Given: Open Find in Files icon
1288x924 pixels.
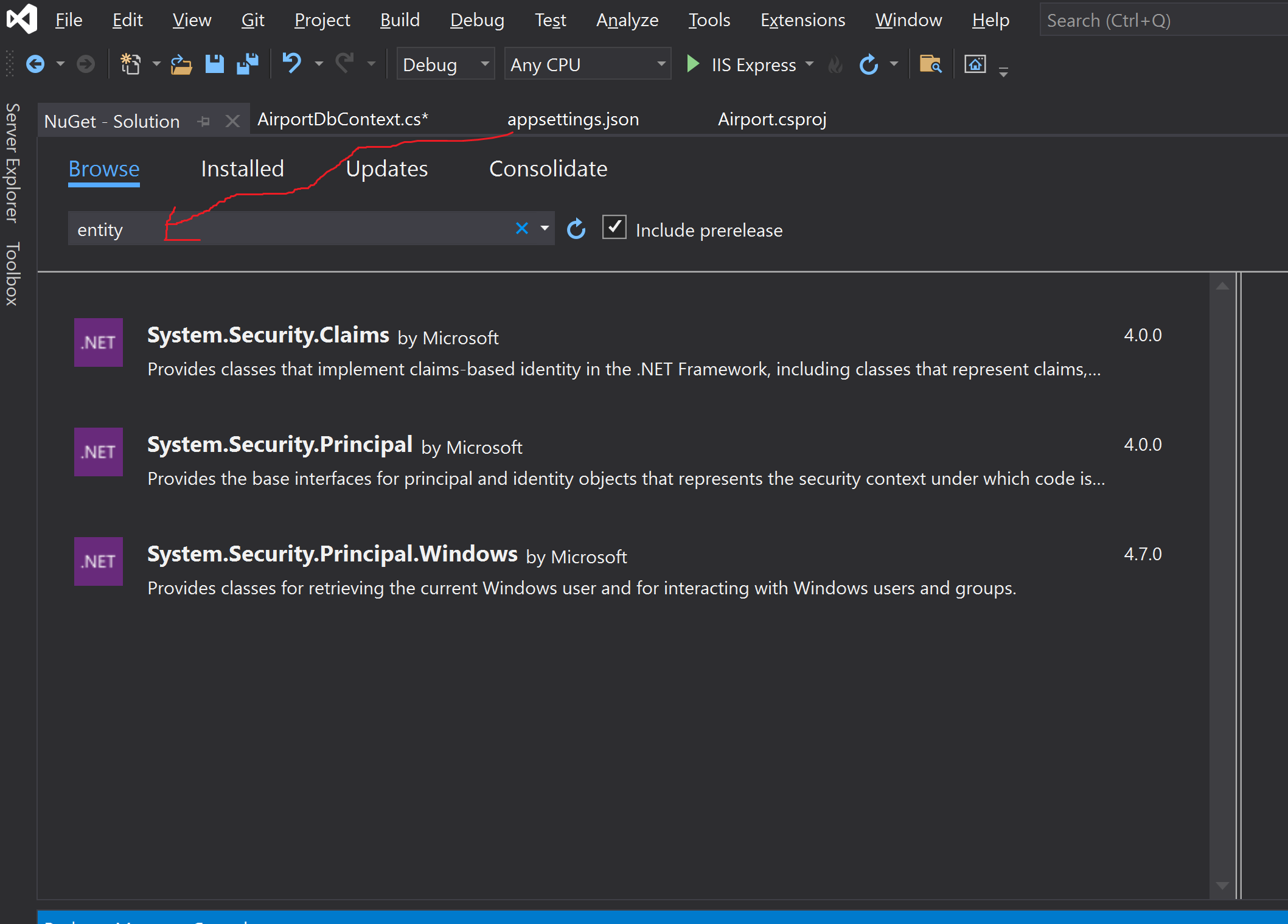Looking at the screenshot, I should tap(930, 64).
